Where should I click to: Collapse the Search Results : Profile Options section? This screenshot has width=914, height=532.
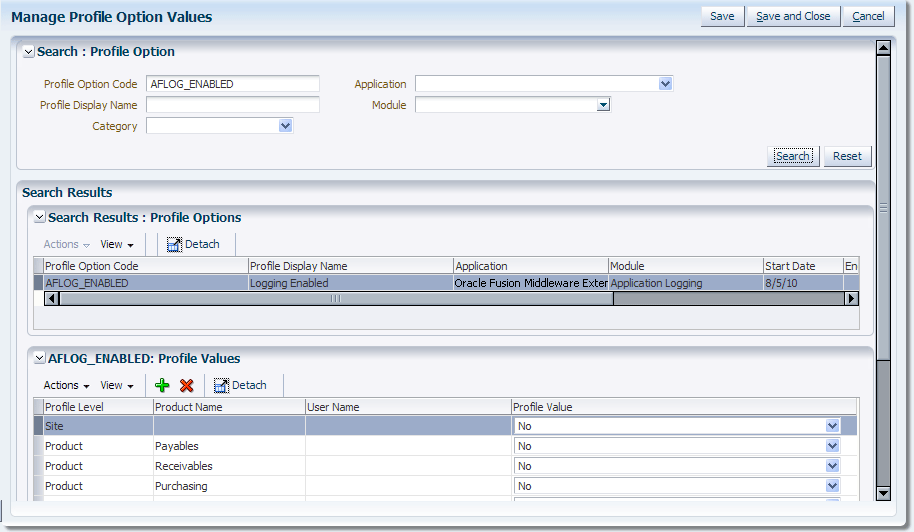[39, 217]
